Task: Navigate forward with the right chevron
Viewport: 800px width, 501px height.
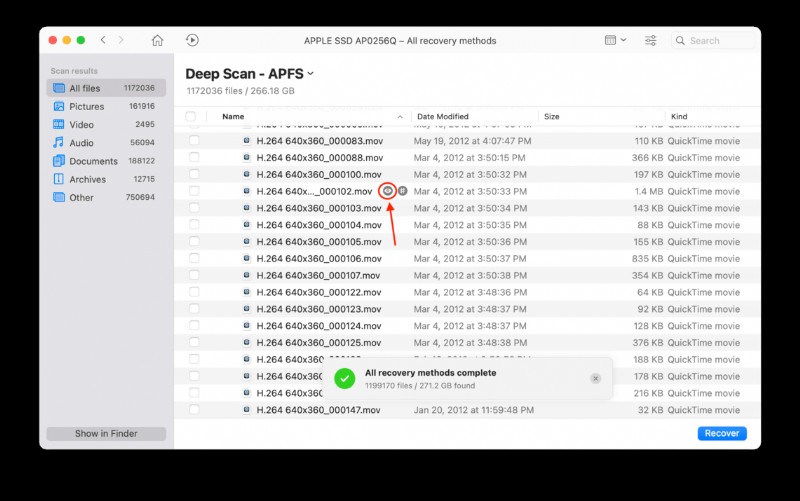Action: tap(121, 40)
